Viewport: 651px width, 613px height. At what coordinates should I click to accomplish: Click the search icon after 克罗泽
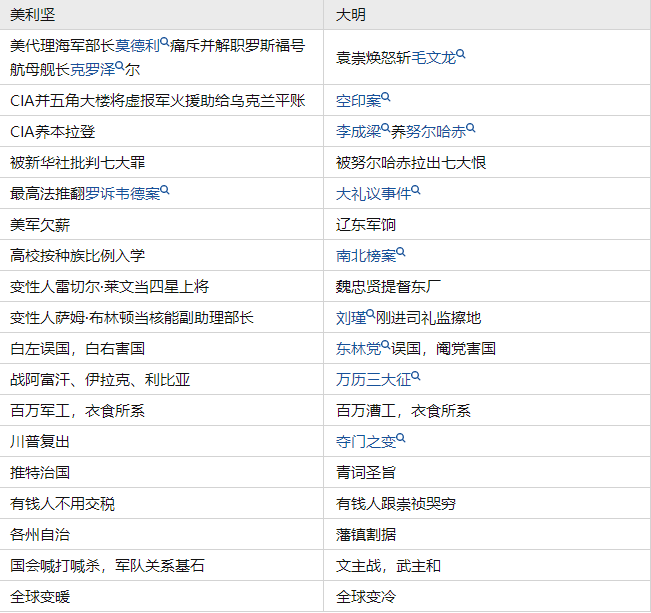tap(119, 66)
